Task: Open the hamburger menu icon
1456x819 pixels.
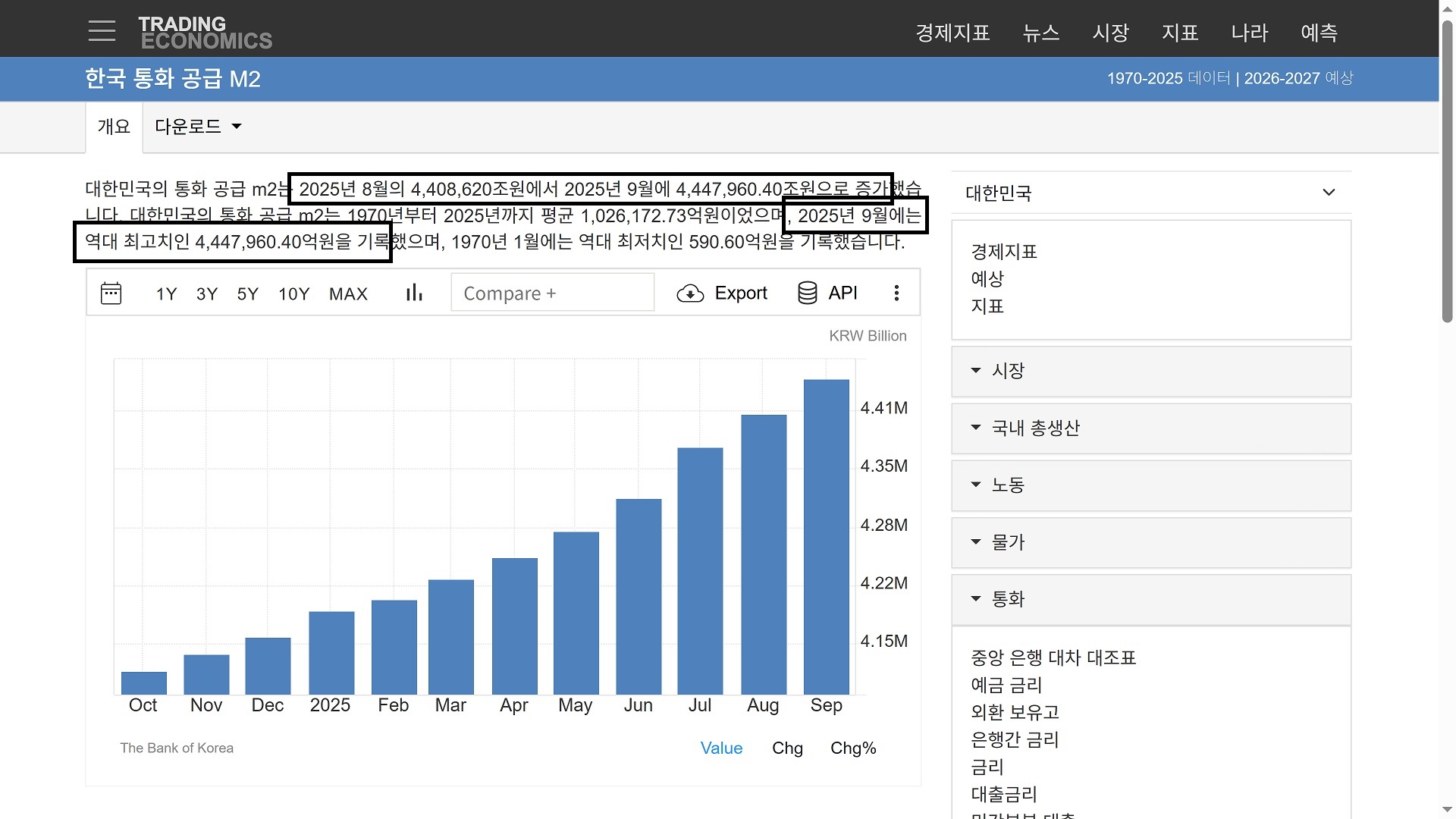Action: point(102,31)
